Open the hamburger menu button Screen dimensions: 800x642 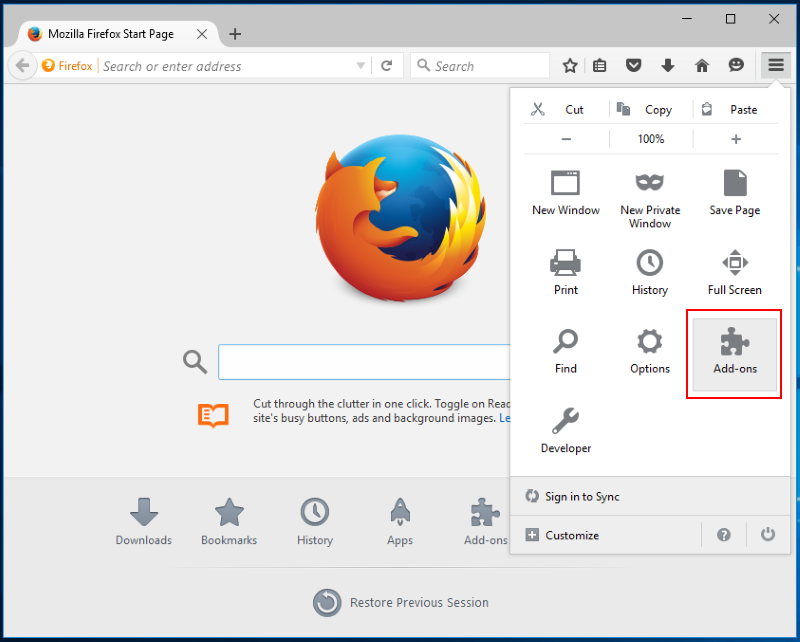click(x=776, y=65)
